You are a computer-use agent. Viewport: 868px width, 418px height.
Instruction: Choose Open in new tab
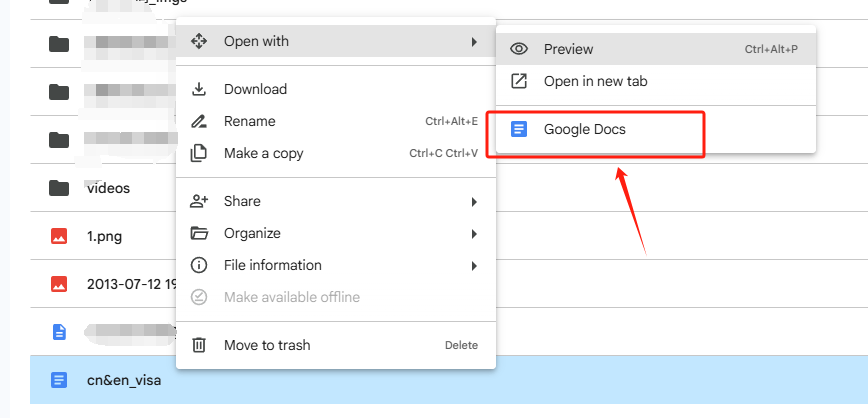(655, 81)
